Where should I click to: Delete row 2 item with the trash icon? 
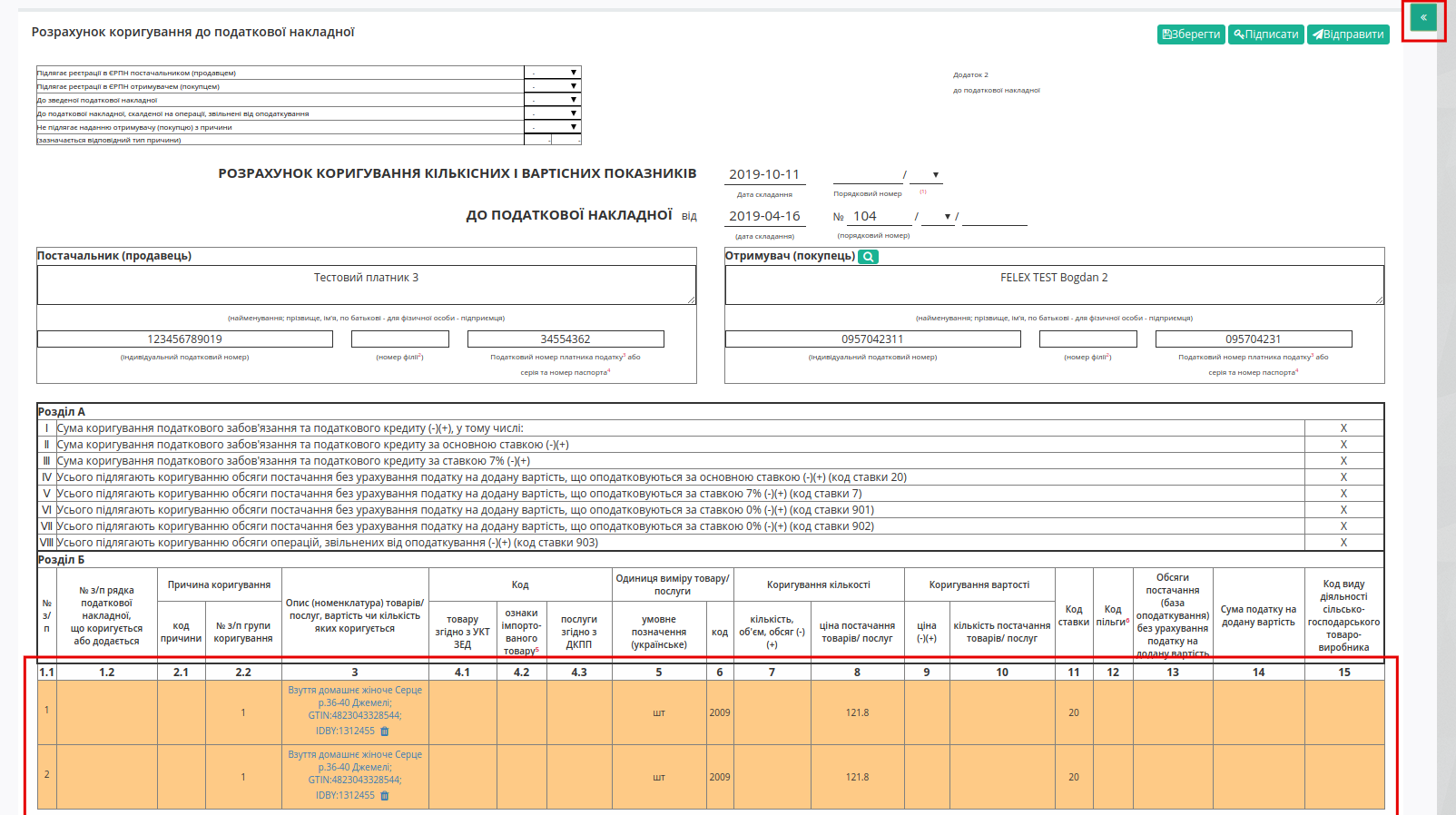point(385,796)
